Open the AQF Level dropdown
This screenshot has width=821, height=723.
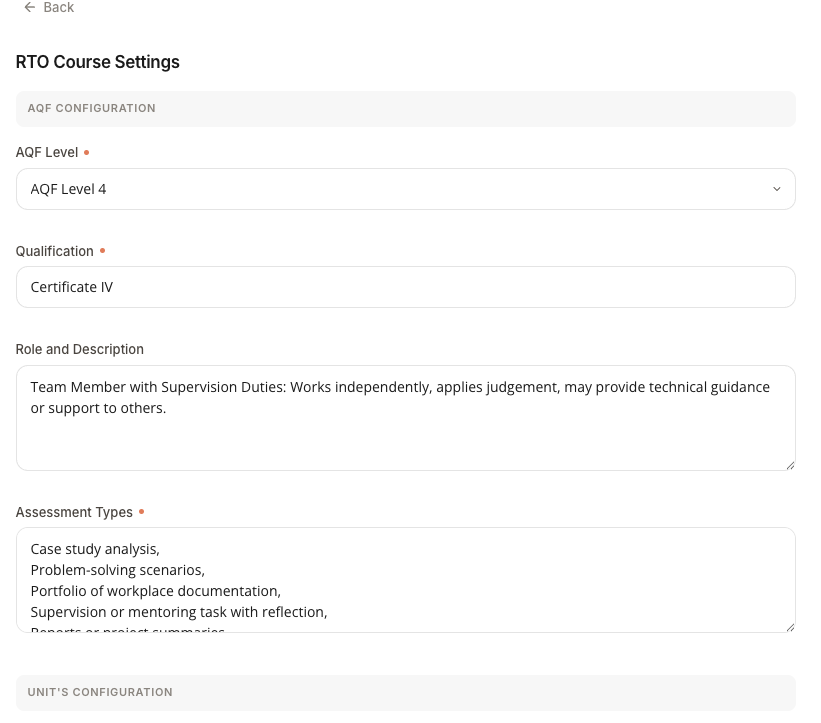point(405,188)
